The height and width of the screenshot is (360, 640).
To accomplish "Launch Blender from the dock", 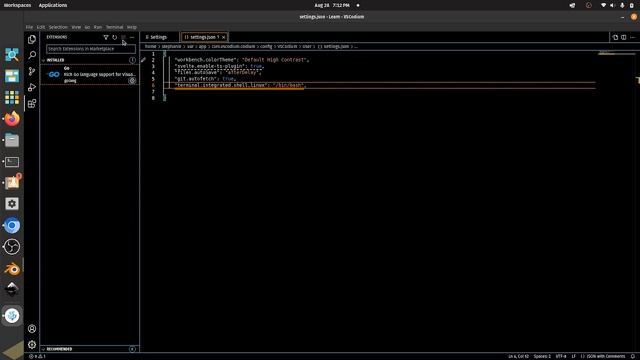I will pyautogui.click(x=12, y=269).
